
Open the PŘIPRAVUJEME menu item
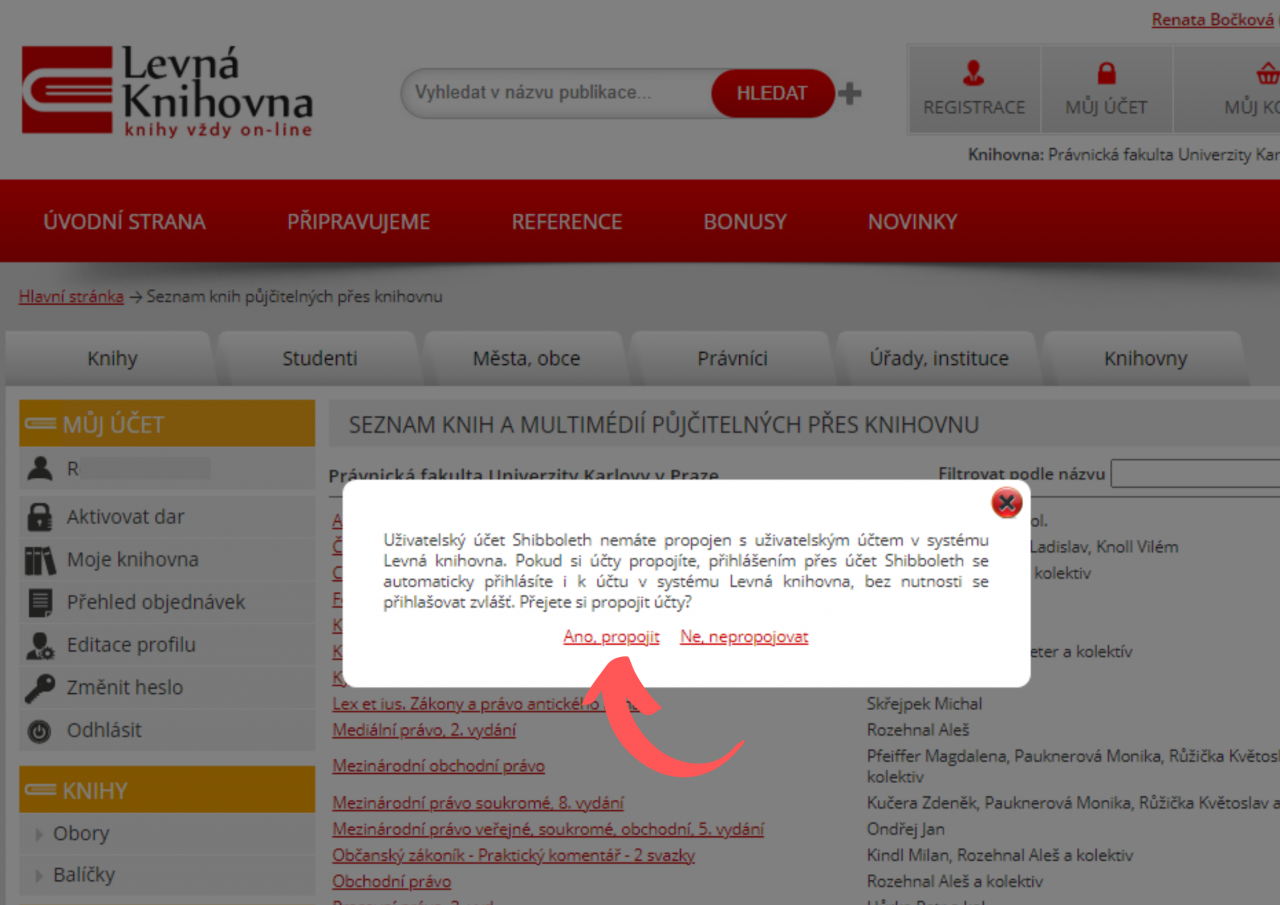tap(358, 222)
